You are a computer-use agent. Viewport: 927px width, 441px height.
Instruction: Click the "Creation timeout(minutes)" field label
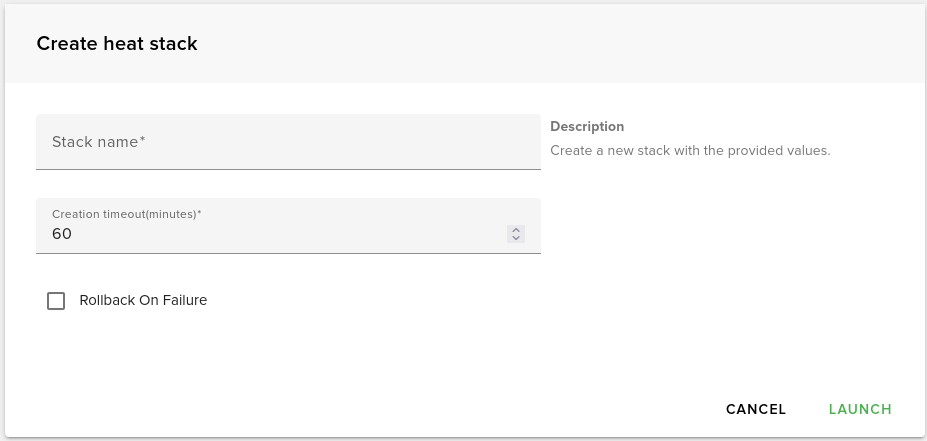126,214
